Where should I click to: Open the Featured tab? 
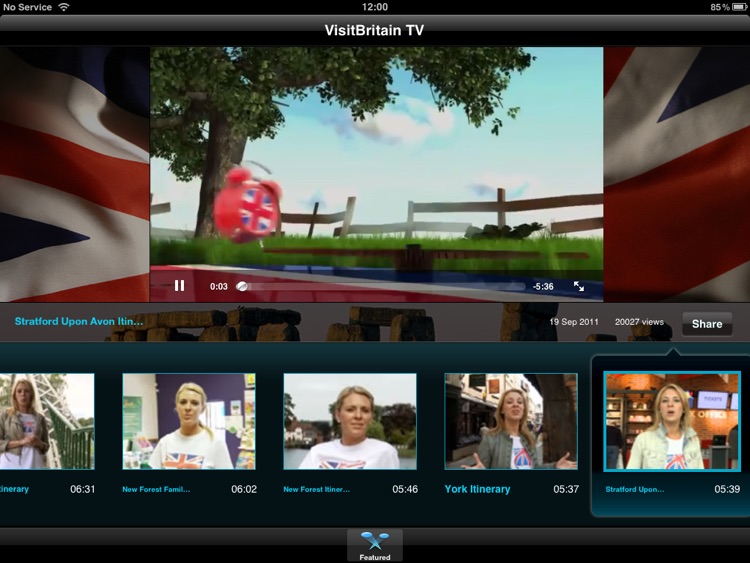click(x=375, y=545)
